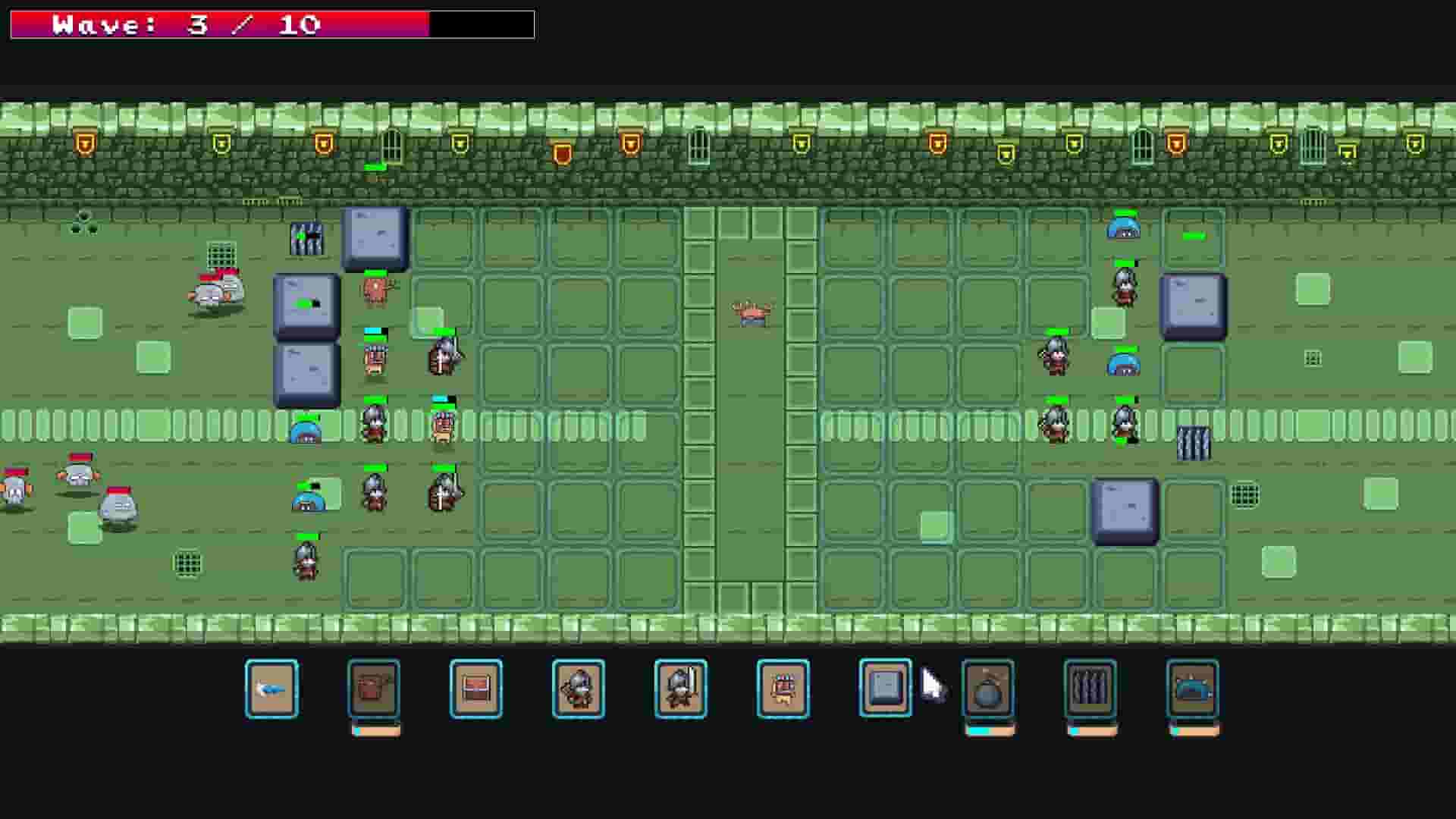This screenshot has width=1456, height=819.
Task: Select the spike trap tool
Action: (1090, 688)
